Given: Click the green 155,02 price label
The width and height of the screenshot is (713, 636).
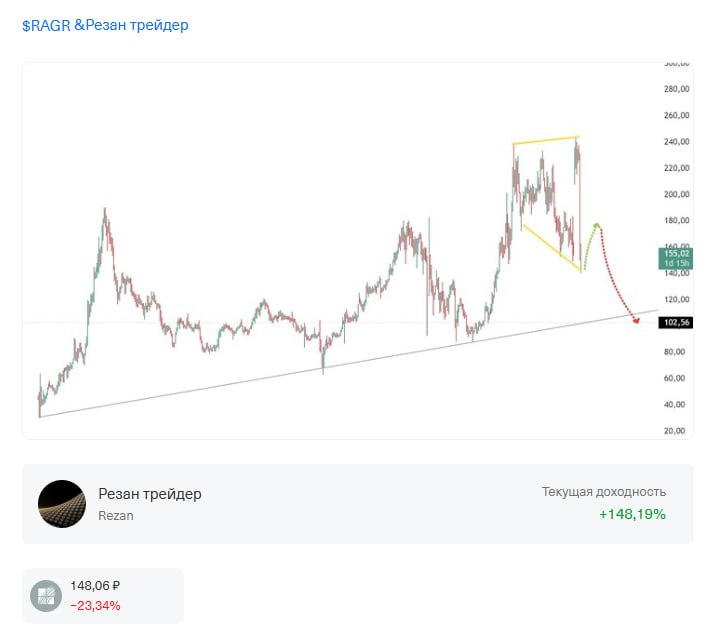Looking at the screenshot, I should coord(676,258).
